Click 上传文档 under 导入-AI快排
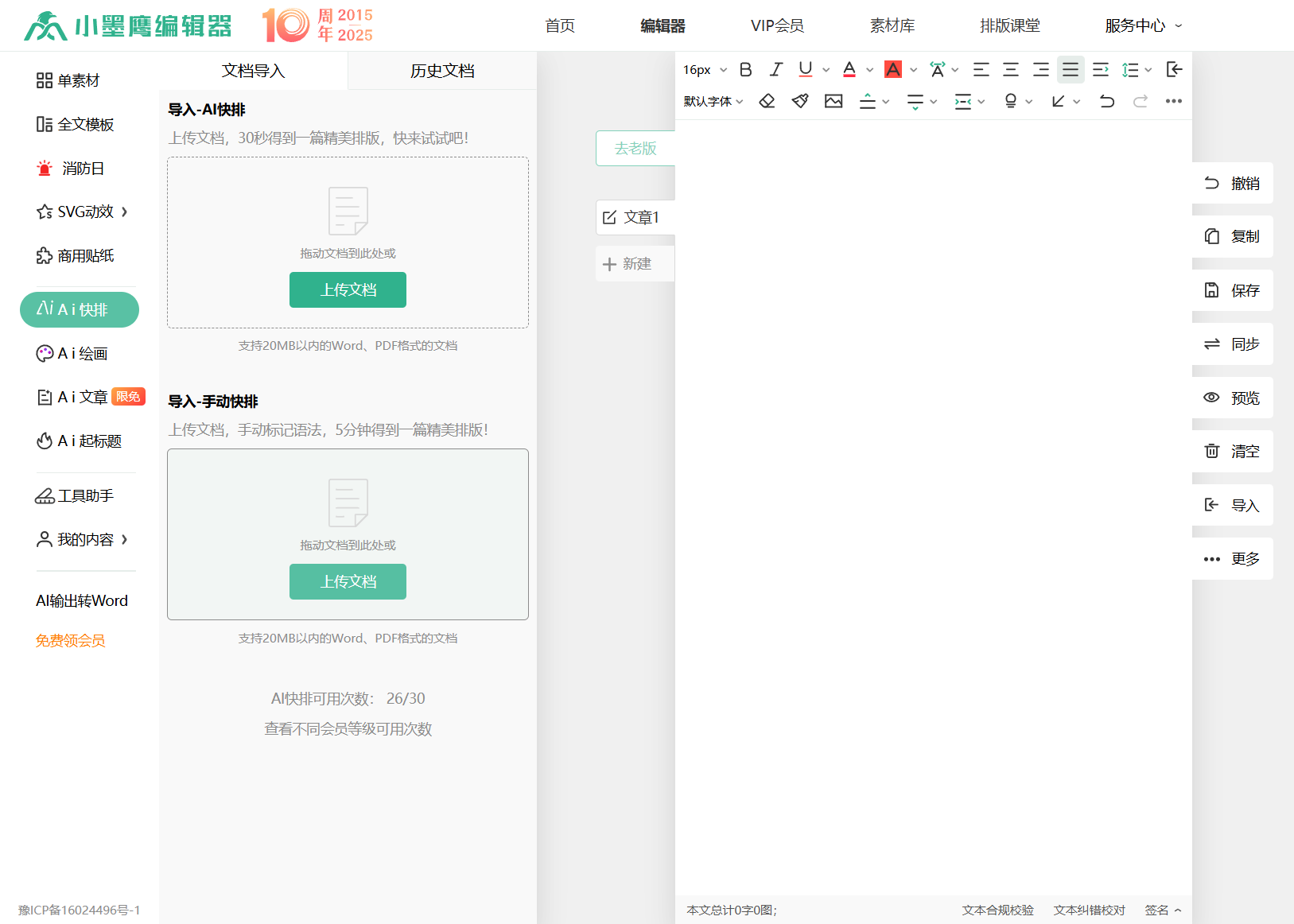 coord(348,289)
